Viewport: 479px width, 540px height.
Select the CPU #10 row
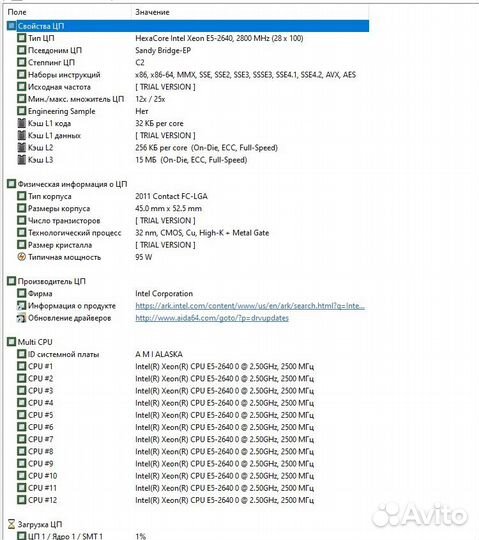click(166, 476)
